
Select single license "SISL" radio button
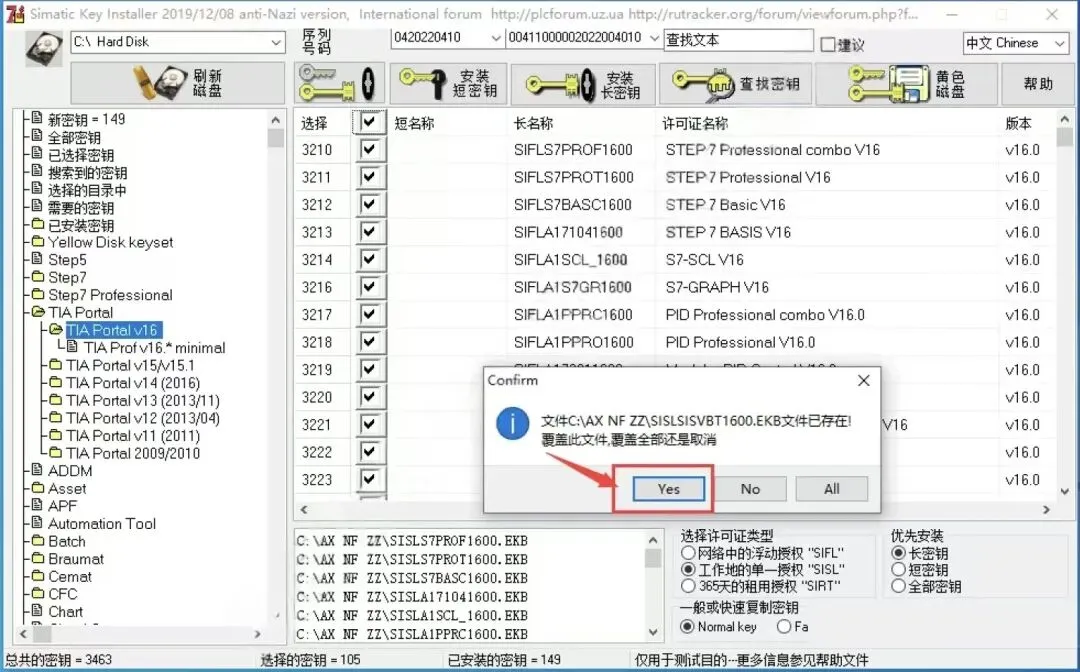[x=687, y=569]
